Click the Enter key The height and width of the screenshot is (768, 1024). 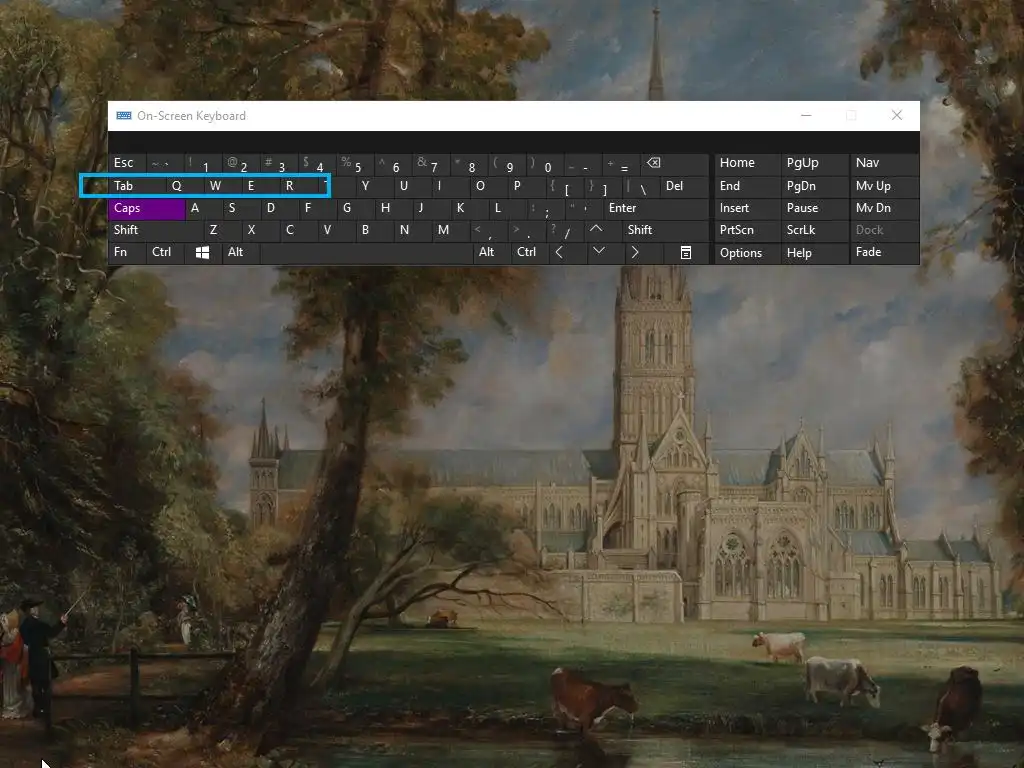click(x=656, y=208)
